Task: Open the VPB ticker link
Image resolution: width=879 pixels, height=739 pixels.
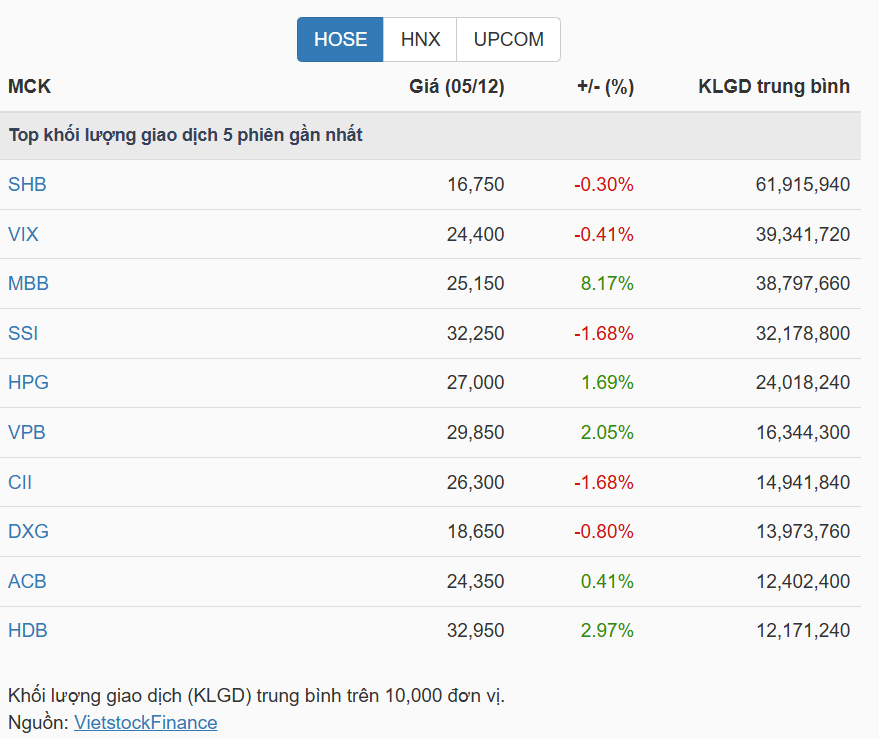Action: point(27,432)
